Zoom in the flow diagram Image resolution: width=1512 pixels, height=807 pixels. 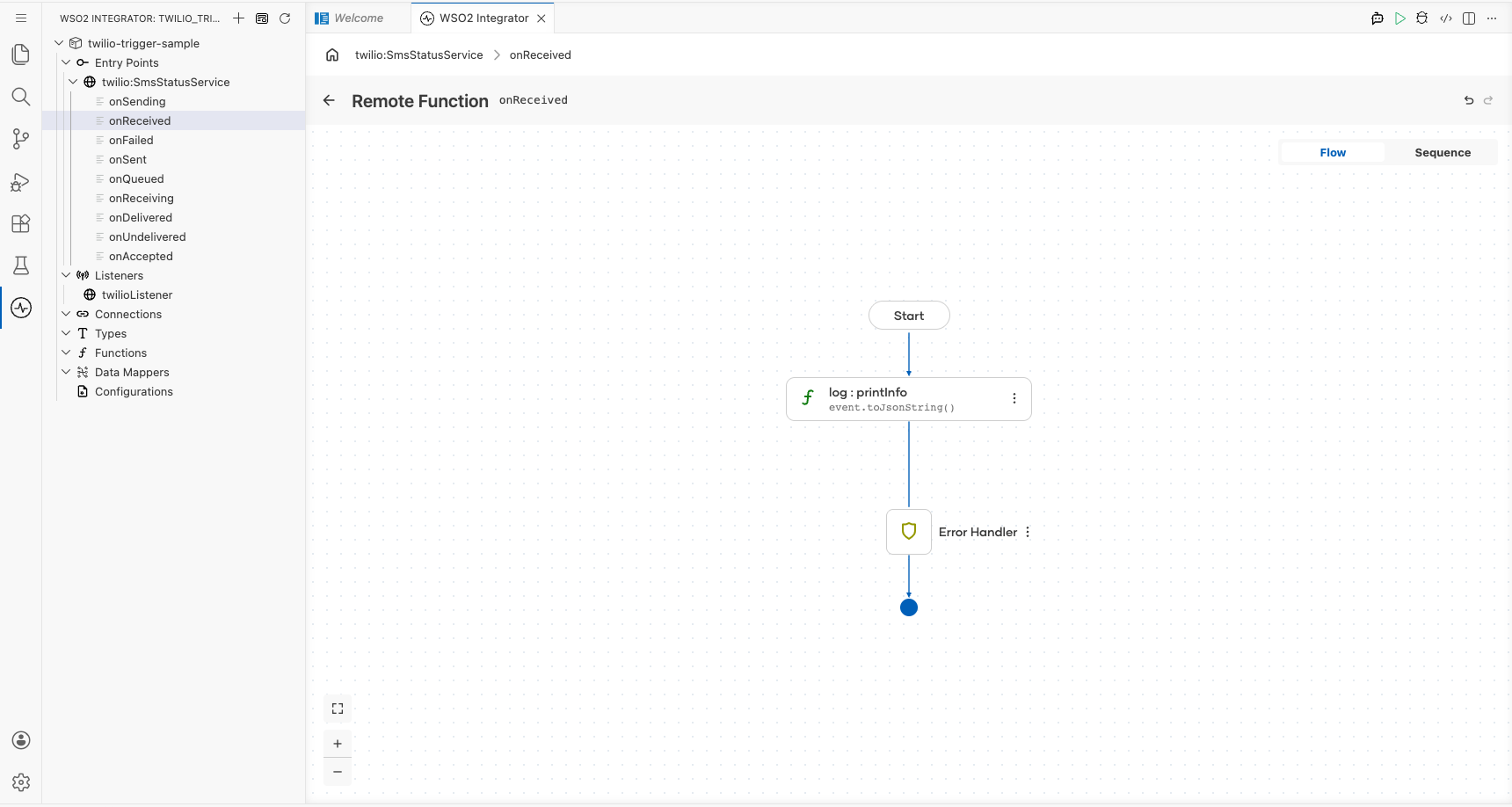pyautogui.click(x=338, y=744)
